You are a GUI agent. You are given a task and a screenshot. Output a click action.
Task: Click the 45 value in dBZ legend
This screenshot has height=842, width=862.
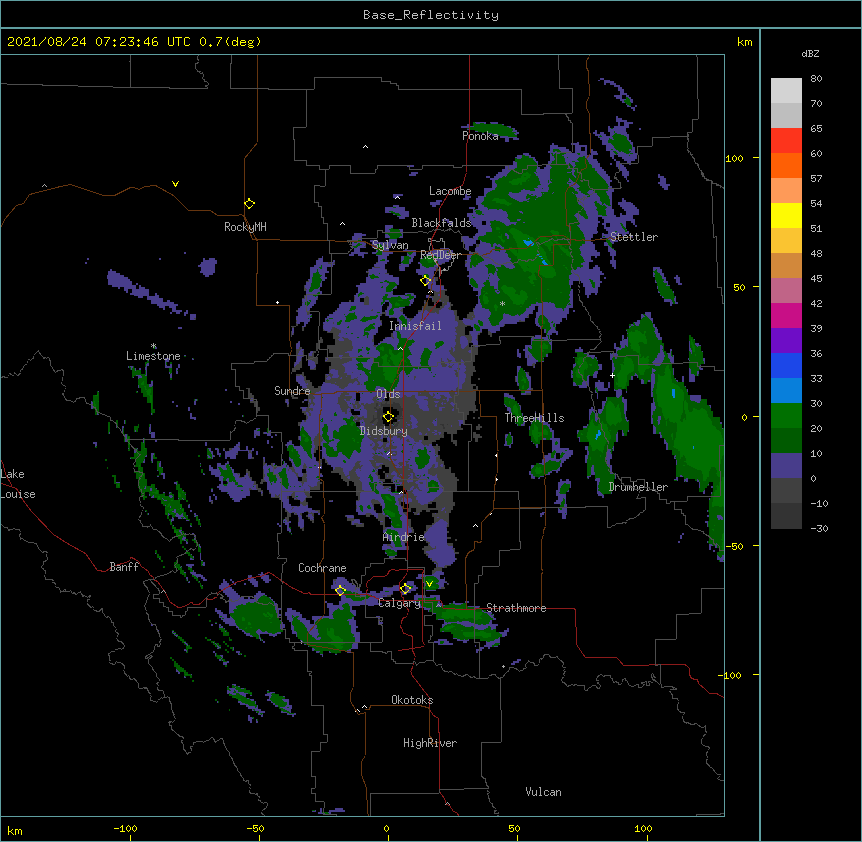816,279
